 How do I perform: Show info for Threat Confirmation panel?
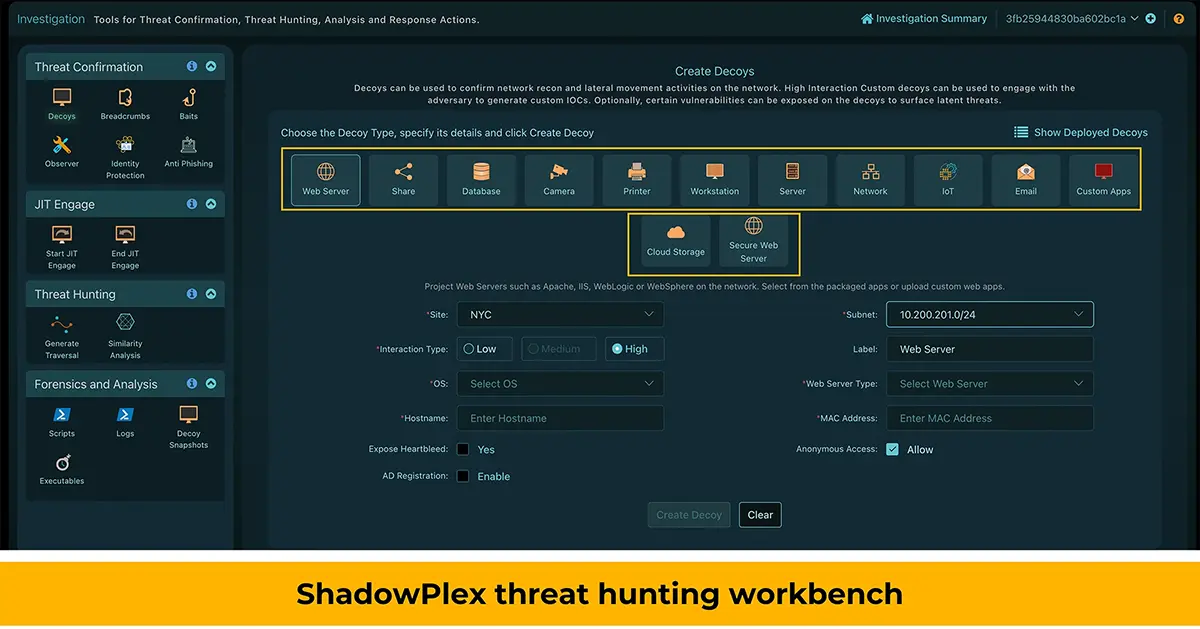click(192, 67)
